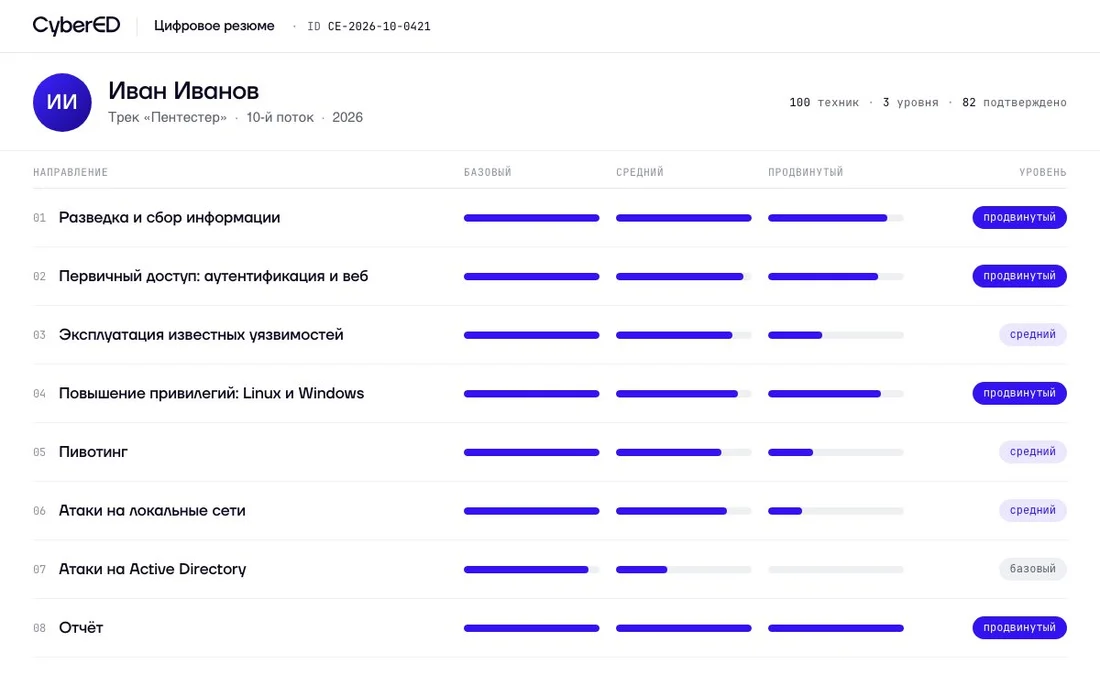Click the name Иван Иванов

pos(184,91)
